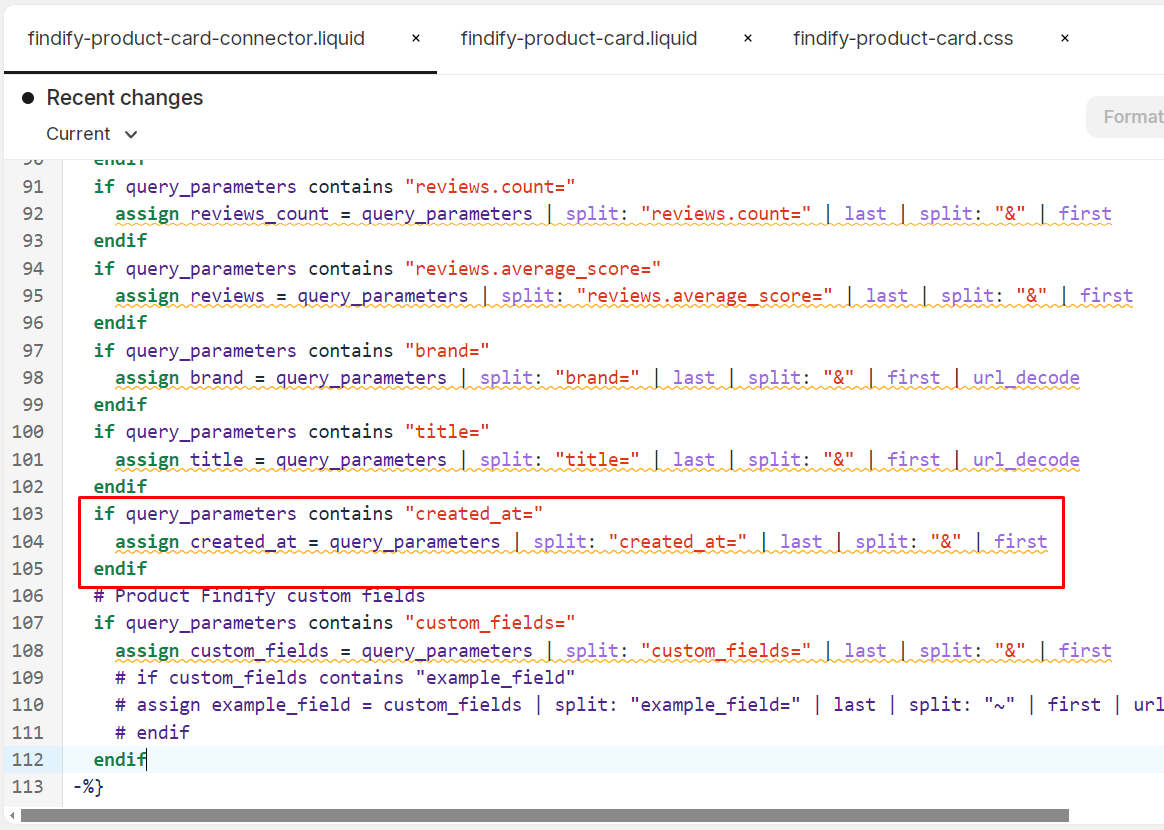Place cursor at endif on line 112

point(120,759)
